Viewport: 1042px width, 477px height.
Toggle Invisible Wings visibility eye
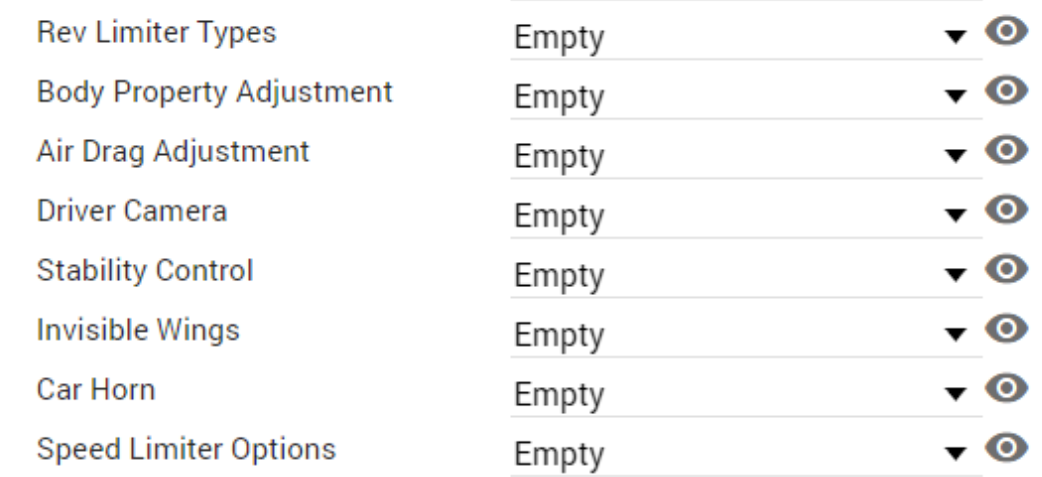[x=1006, y=329]
